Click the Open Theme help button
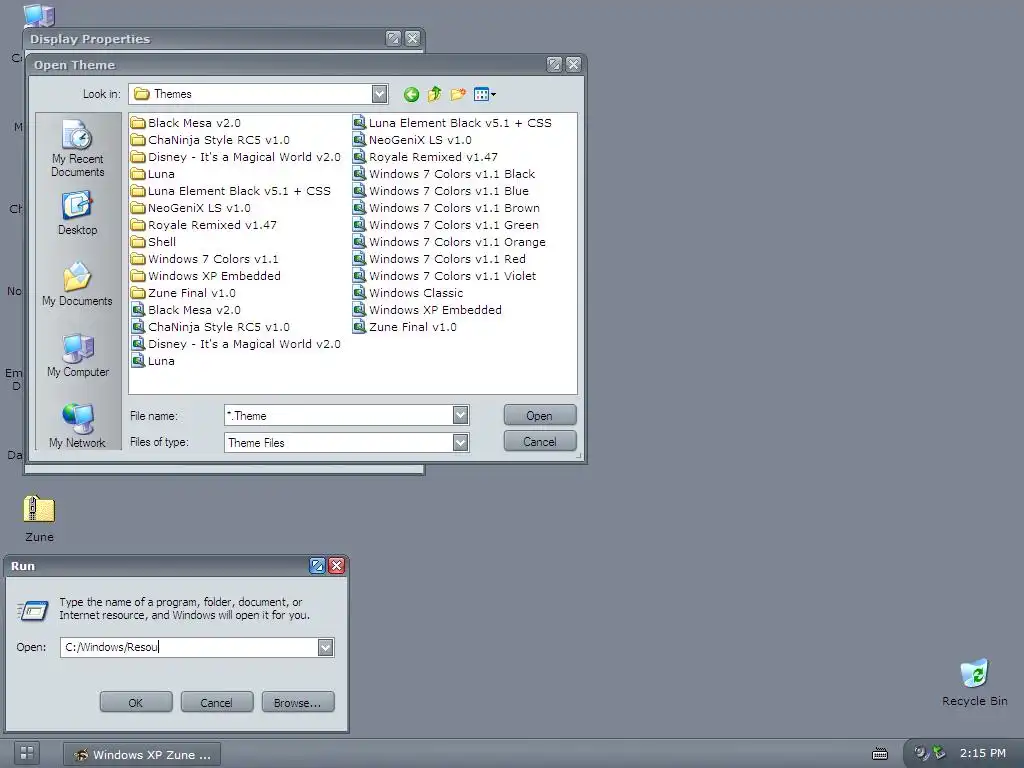The image size is (1024, 768). coord(554,65)
